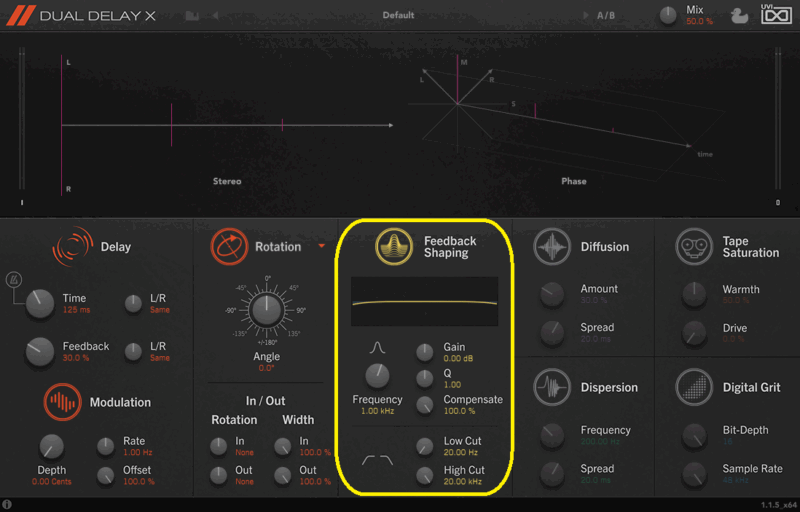
Task: Click the Time L/R offset knob
Action: tap(134, 304)
